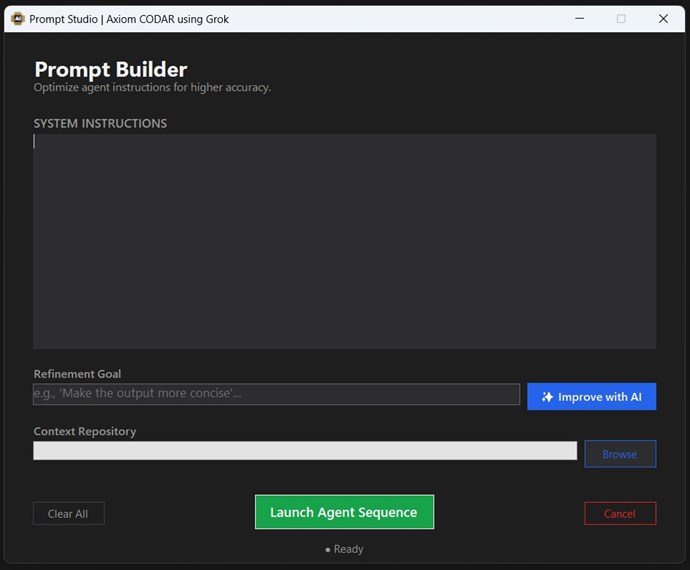Screen dimensions: 690x570
Task: Close the Prompt Studio window
Action: point(663,19)
